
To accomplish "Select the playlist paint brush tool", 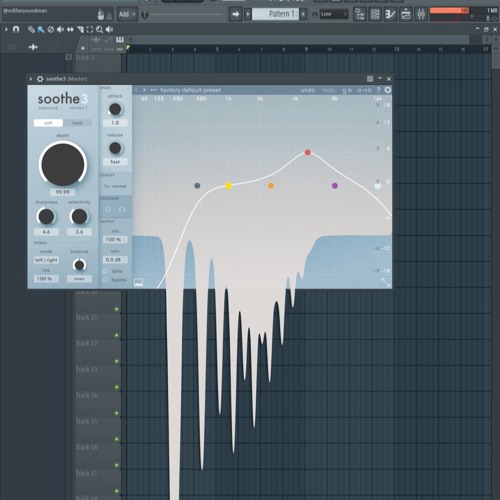I will tap(41, 29).
